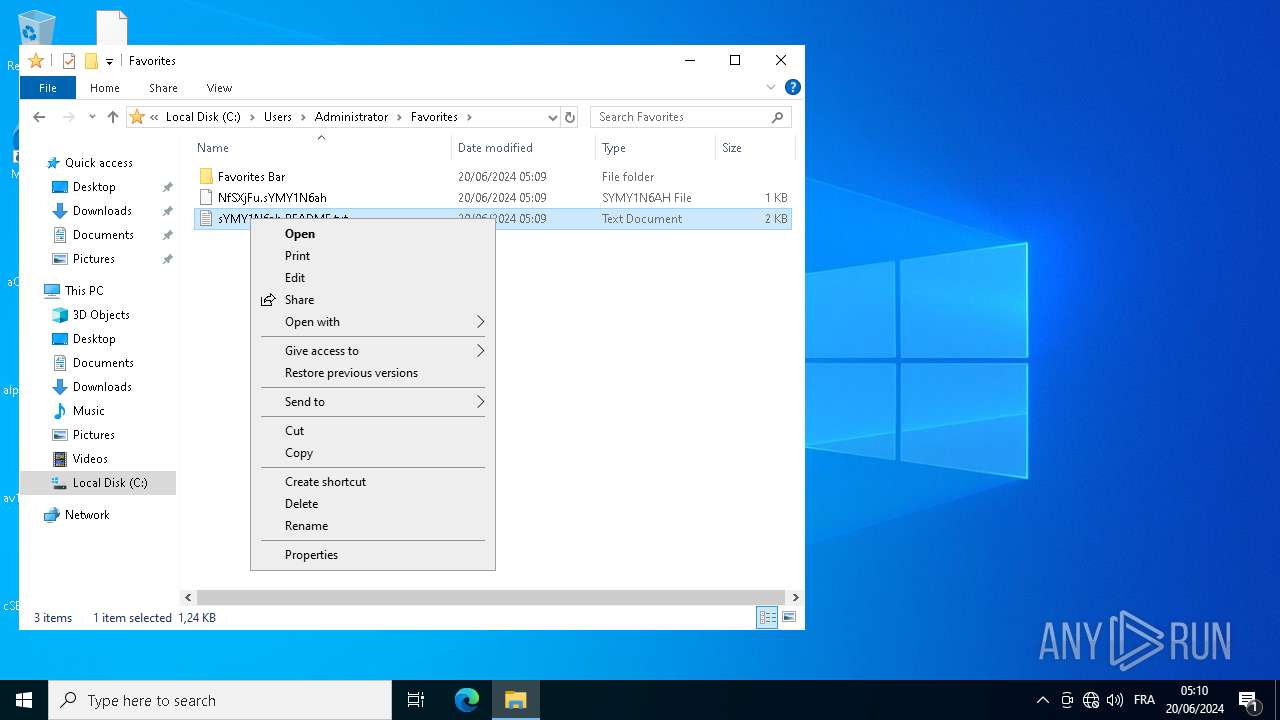Sort by the Name column header
This screenshot has height=720, width=1280.
point(320,148)
